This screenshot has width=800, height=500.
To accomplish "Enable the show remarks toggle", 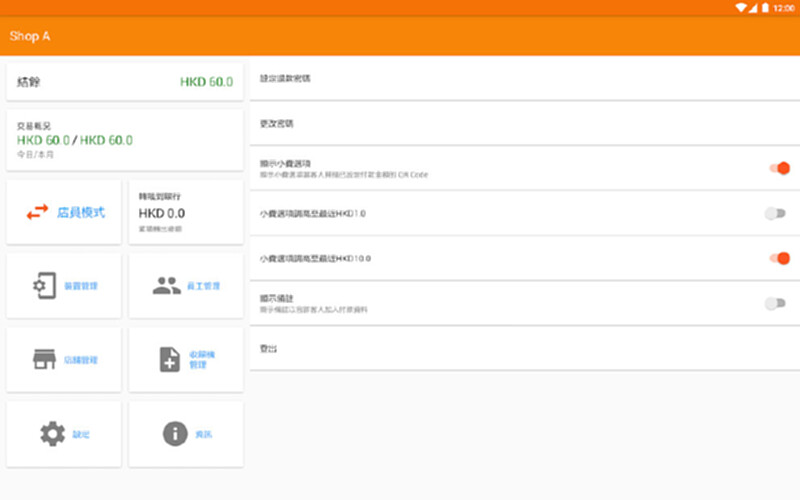I will pos(775,304).
